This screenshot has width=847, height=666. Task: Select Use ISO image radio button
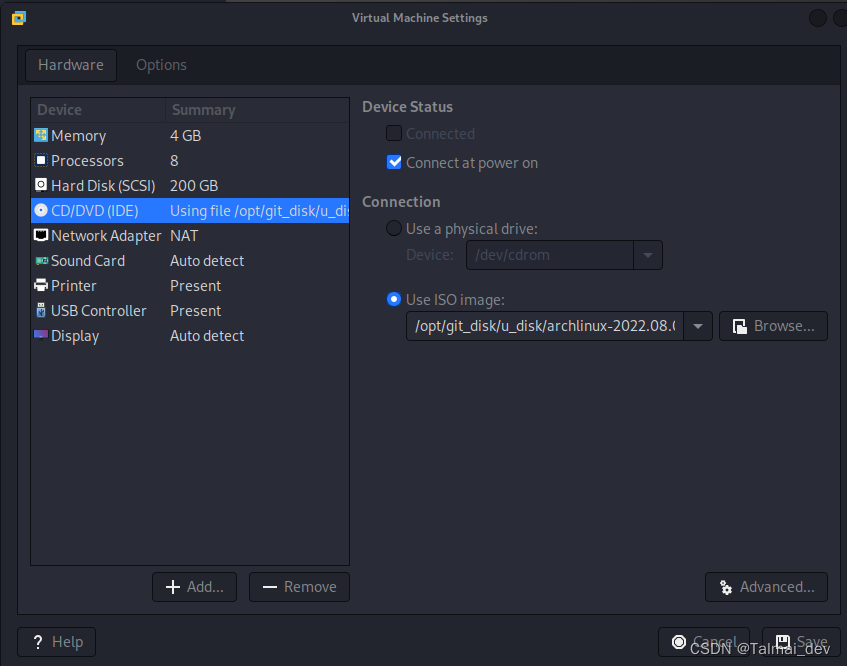coord(394,299)
